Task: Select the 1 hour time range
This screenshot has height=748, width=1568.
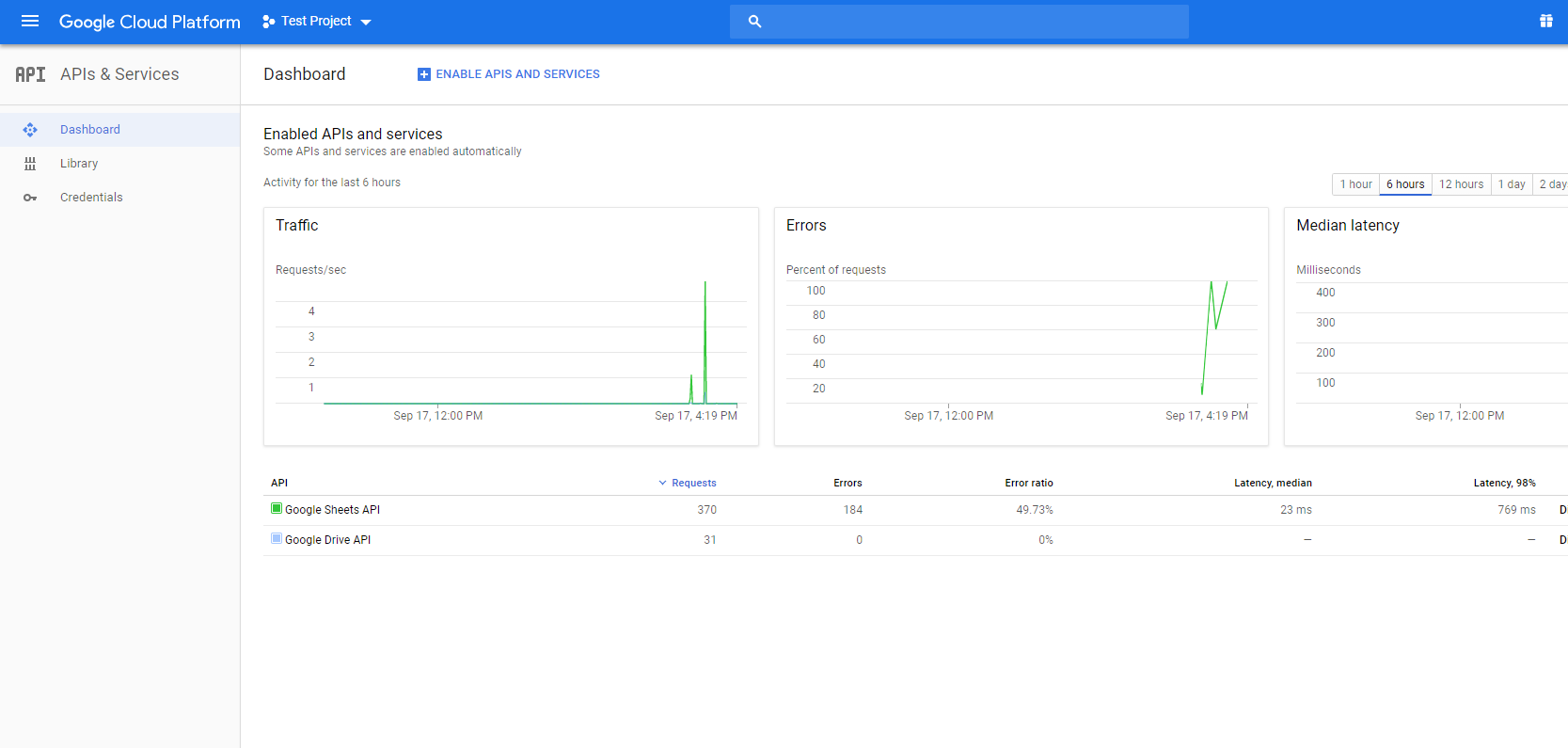Action: point(1355,184)
